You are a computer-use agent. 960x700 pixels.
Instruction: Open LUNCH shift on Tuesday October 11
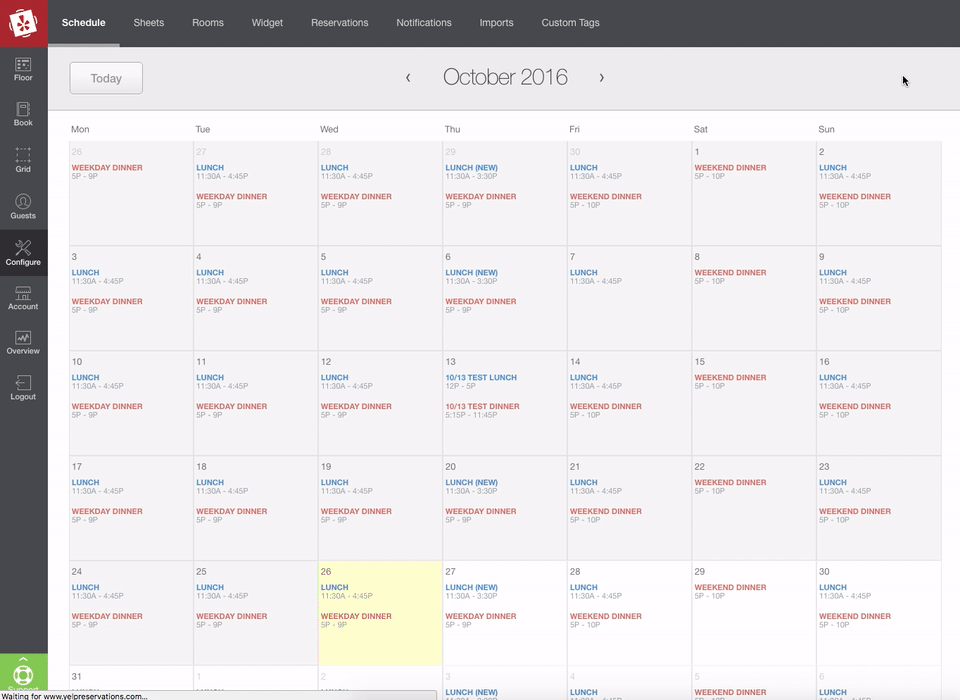pyautogui.click(x=210, y=378)
